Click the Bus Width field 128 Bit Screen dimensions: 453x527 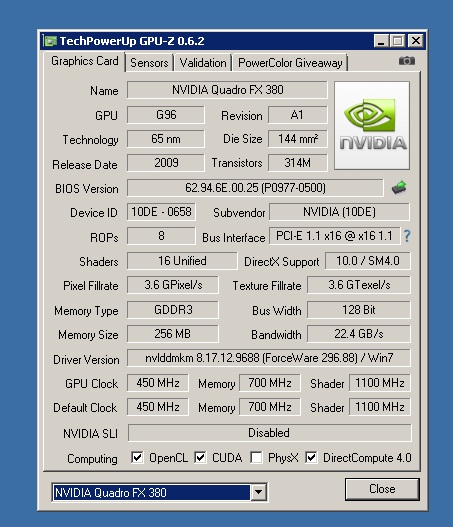coord(359,310)
